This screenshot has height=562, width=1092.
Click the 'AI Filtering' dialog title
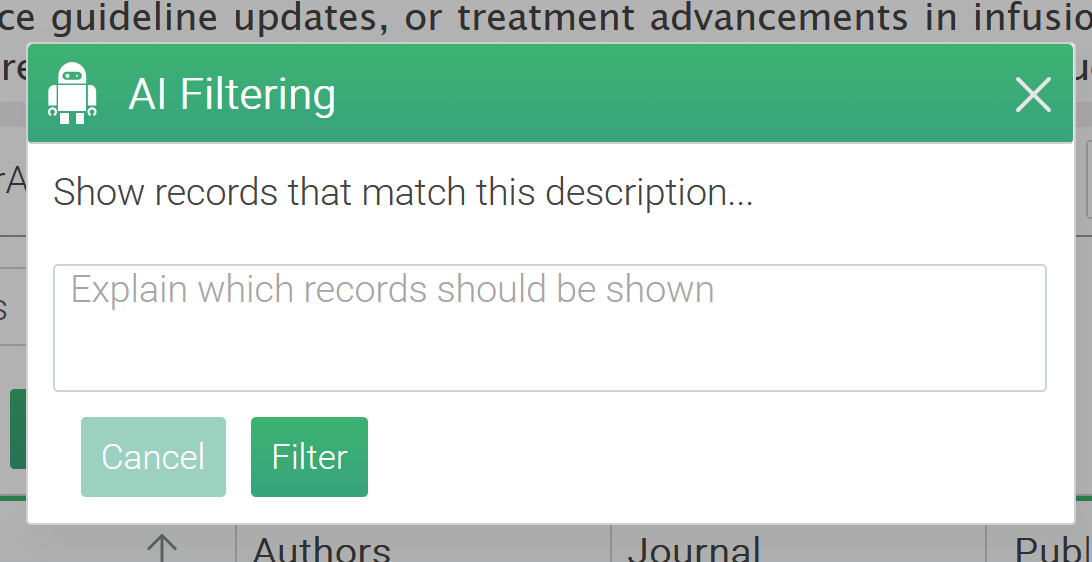[232, 95]
